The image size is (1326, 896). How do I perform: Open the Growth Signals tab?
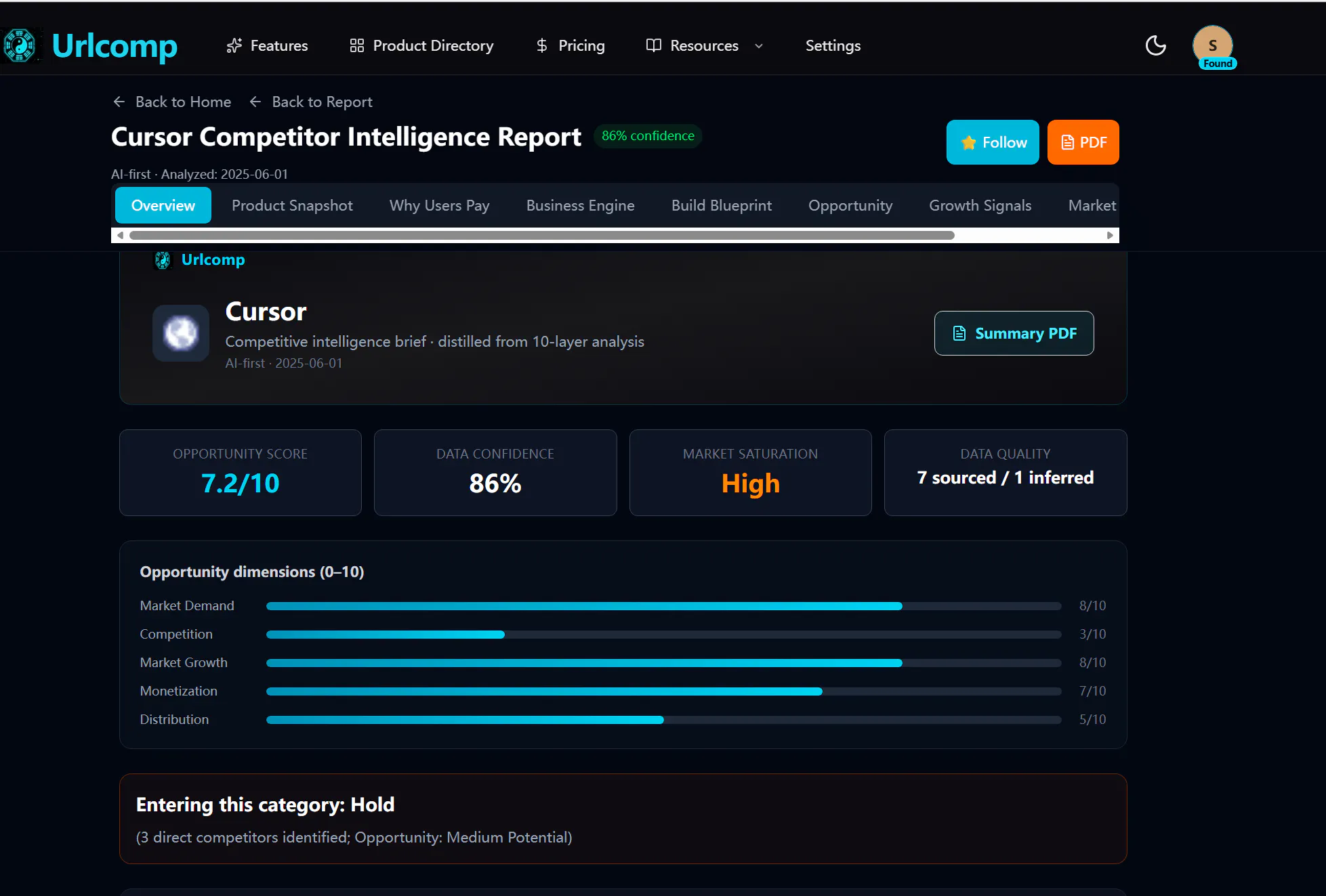click(x=980, y=205)
